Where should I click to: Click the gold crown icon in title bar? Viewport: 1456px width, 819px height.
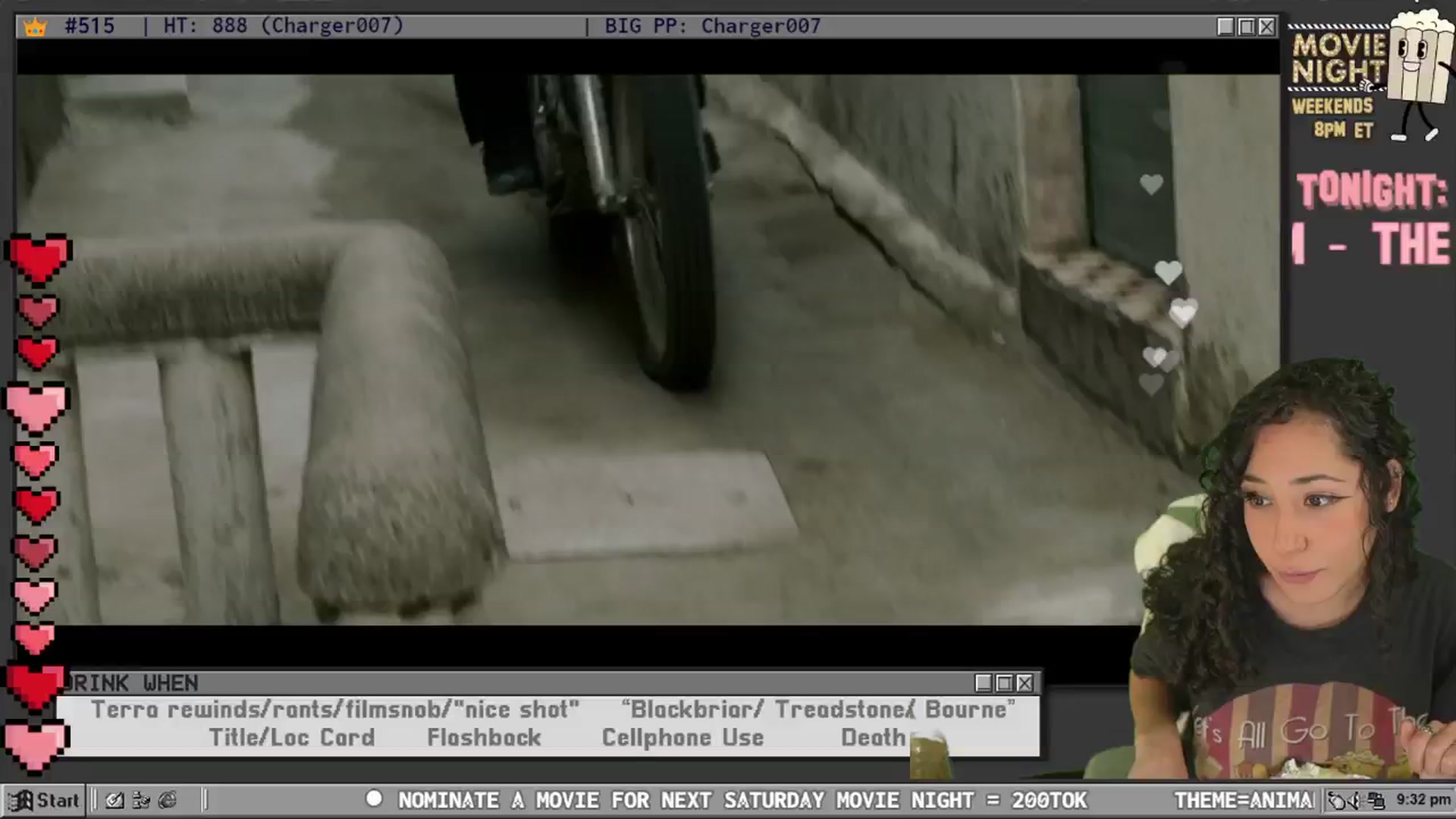click(x=35, y=28)
